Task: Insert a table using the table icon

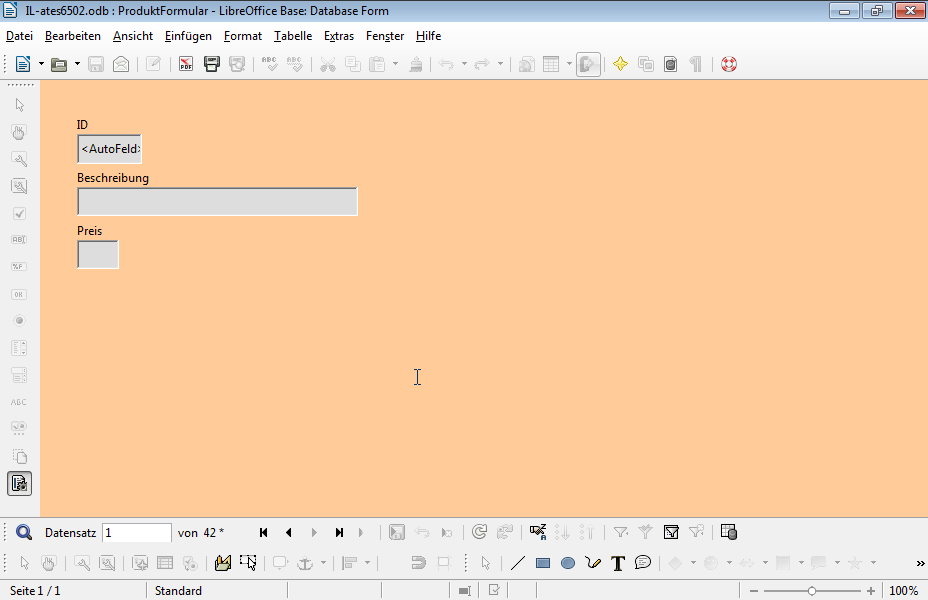Action: [x=551, y=64]
